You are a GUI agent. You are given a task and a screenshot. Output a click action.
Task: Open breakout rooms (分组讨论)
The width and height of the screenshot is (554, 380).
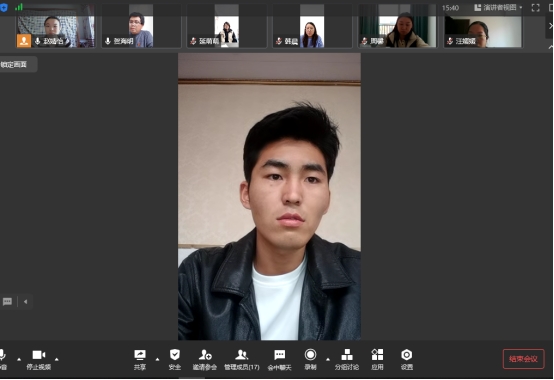[x=347, y=355]
